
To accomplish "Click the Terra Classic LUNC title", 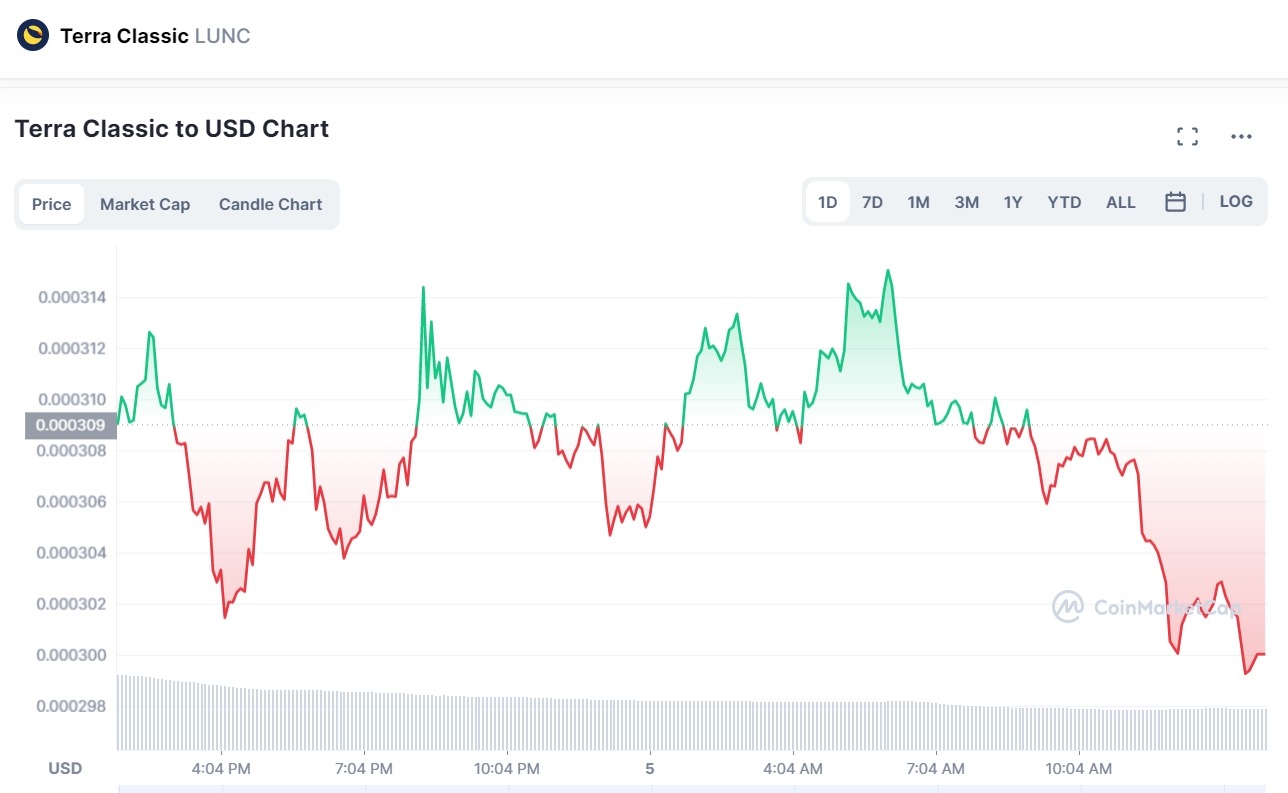I will point(155,36).
